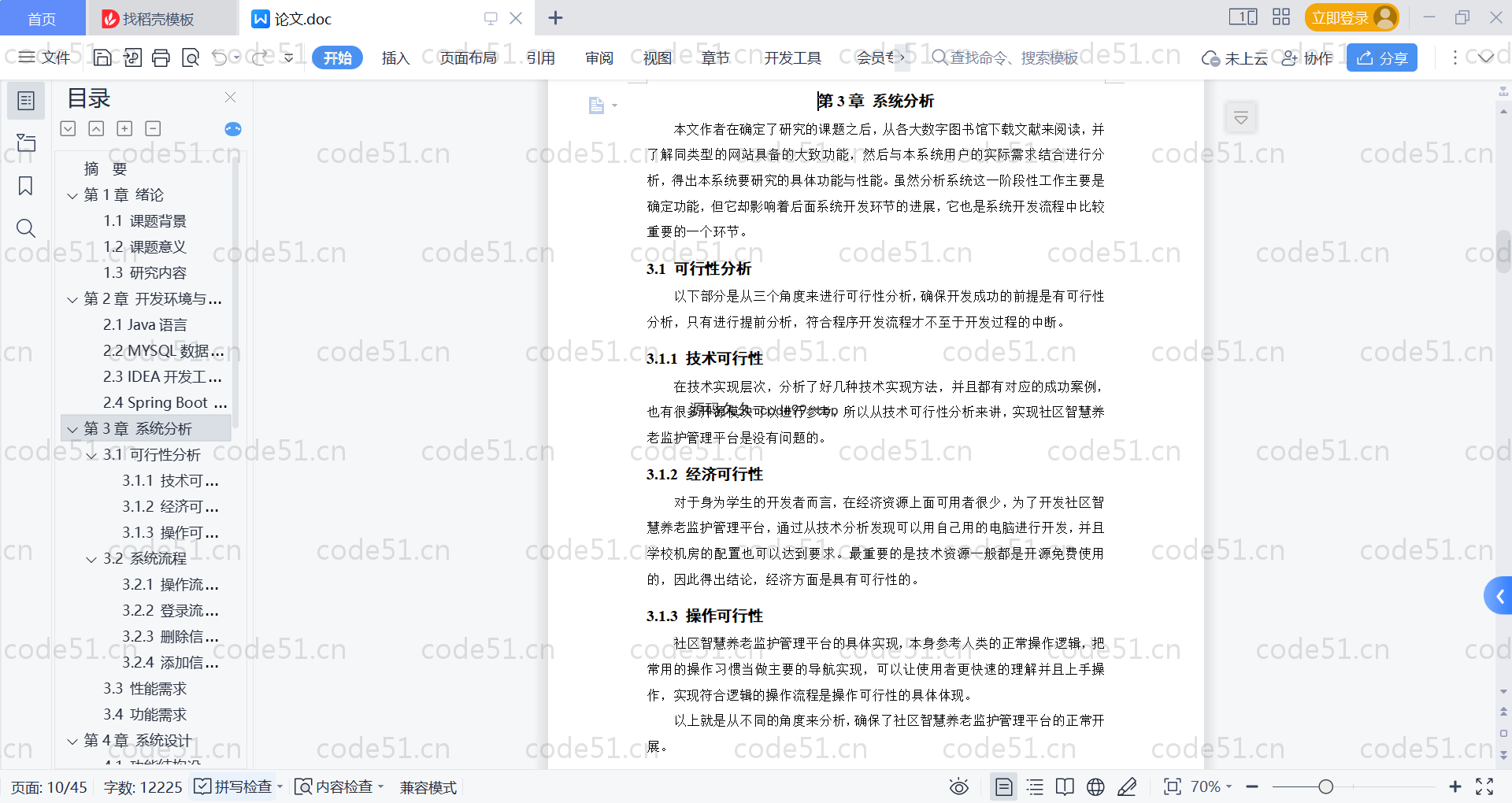Select the 开发工具 ribbon tab
1512x803 pixels.
792,57
